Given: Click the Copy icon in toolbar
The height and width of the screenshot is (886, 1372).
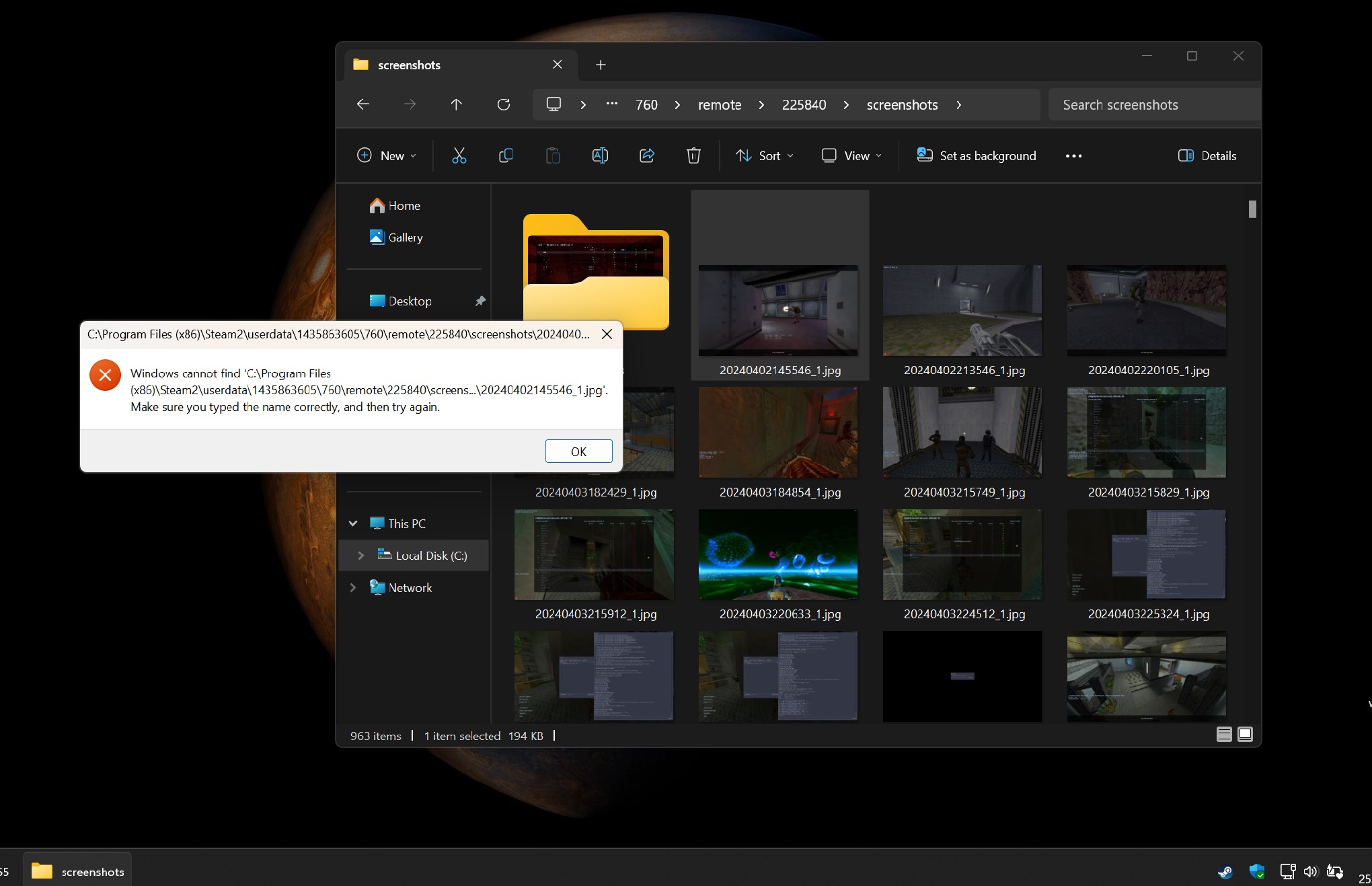Looking at the screenshot, I should (506, 156).
